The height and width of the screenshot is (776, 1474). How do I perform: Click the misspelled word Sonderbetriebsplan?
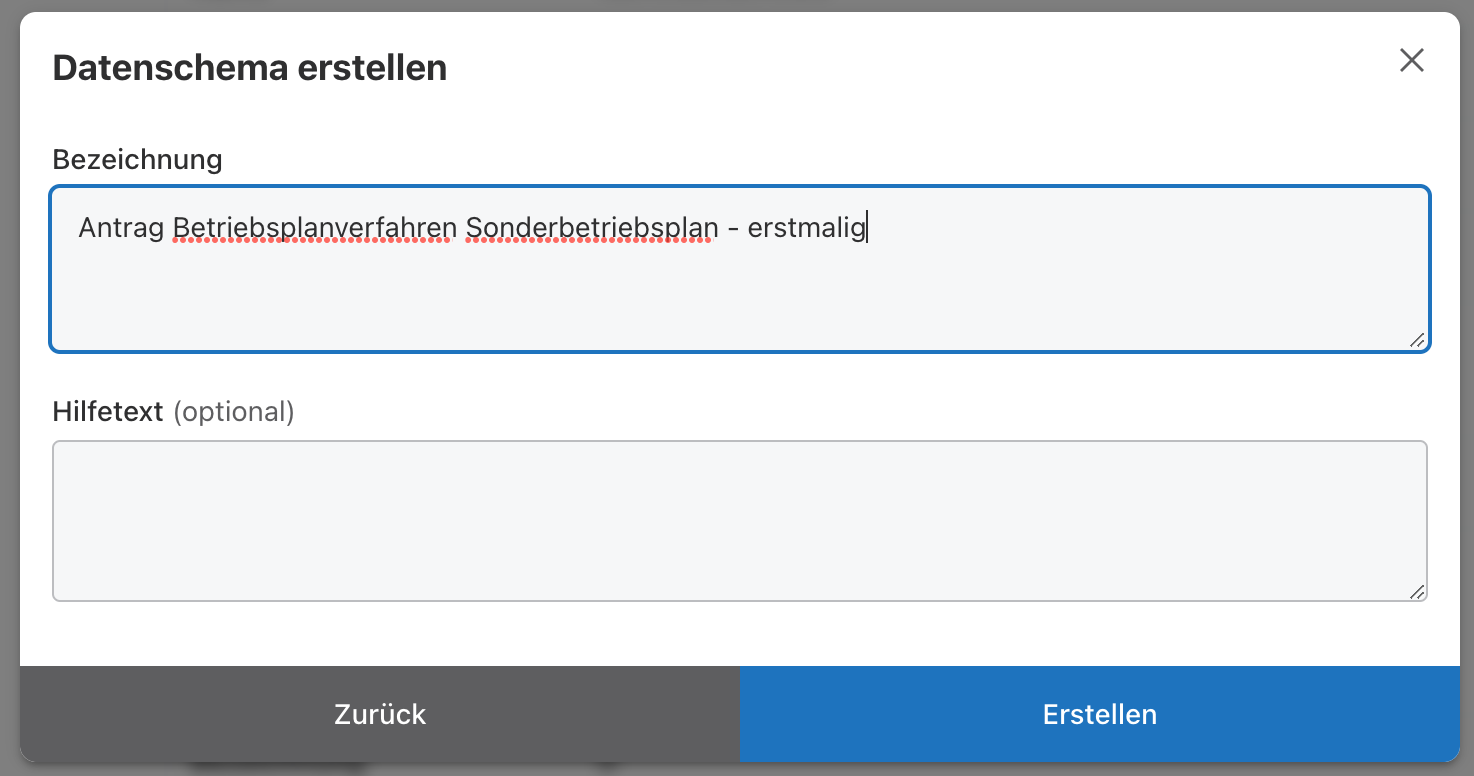(x=592, y=228)
